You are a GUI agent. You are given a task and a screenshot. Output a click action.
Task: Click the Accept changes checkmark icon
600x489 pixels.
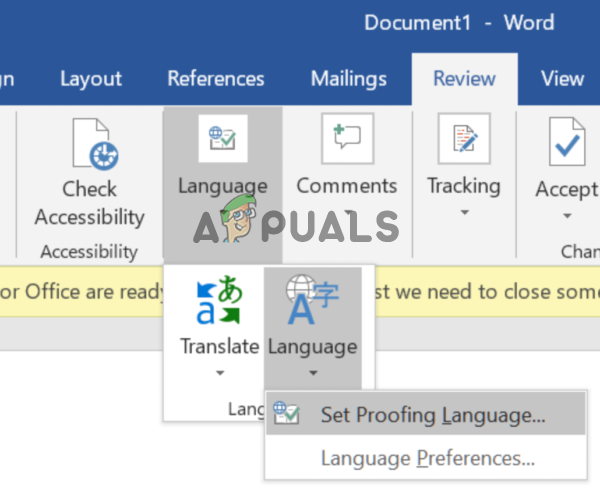(567, 142)
